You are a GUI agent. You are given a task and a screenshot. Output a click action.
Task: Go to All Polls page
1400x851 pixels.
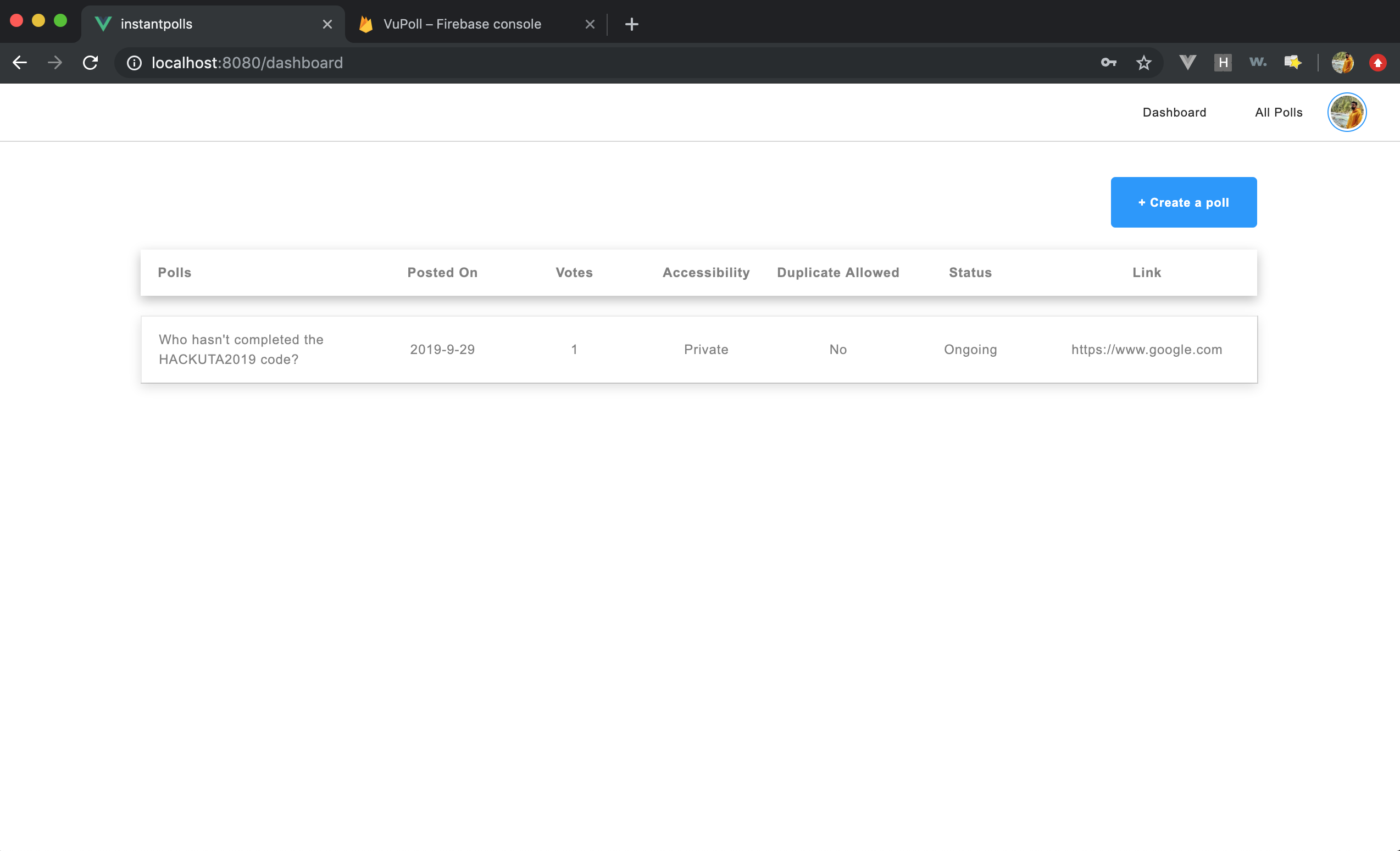coord(1279,112)
